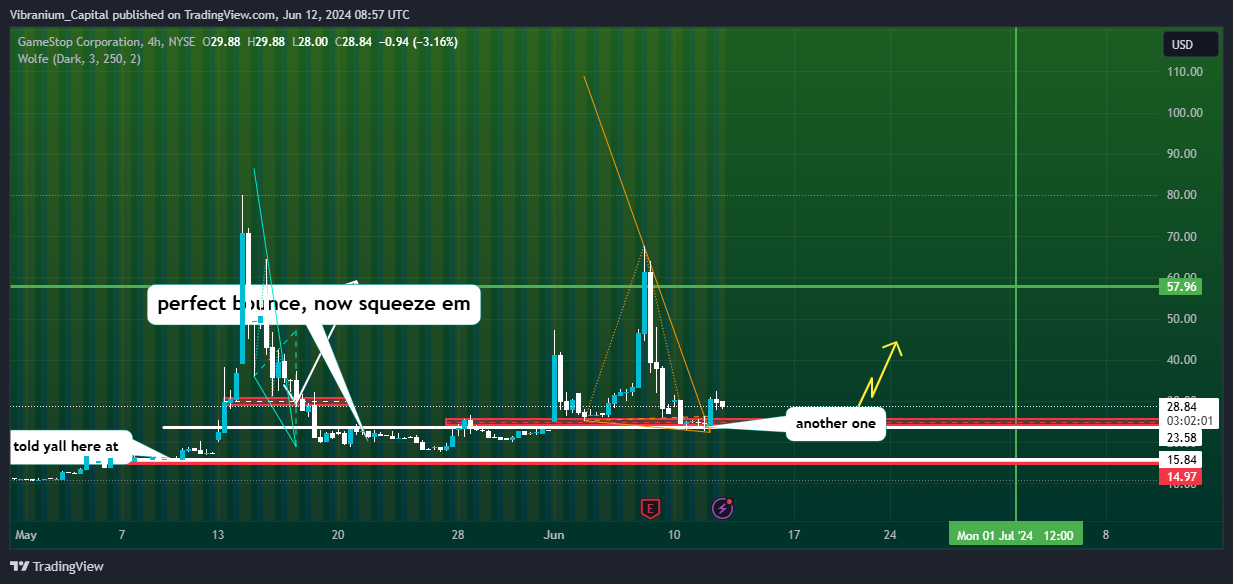Click the 50.00 price axis value
Image resolution: width=1233 pixels, height=584 pixels.
[x=1182, y=319]
